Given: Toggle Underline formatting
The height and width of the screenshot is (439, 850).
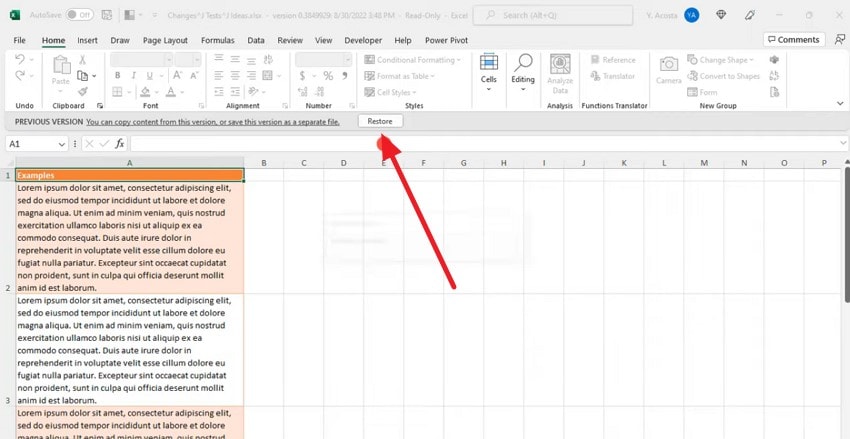Looking at the screenshot, I should [x=149, y=76].
